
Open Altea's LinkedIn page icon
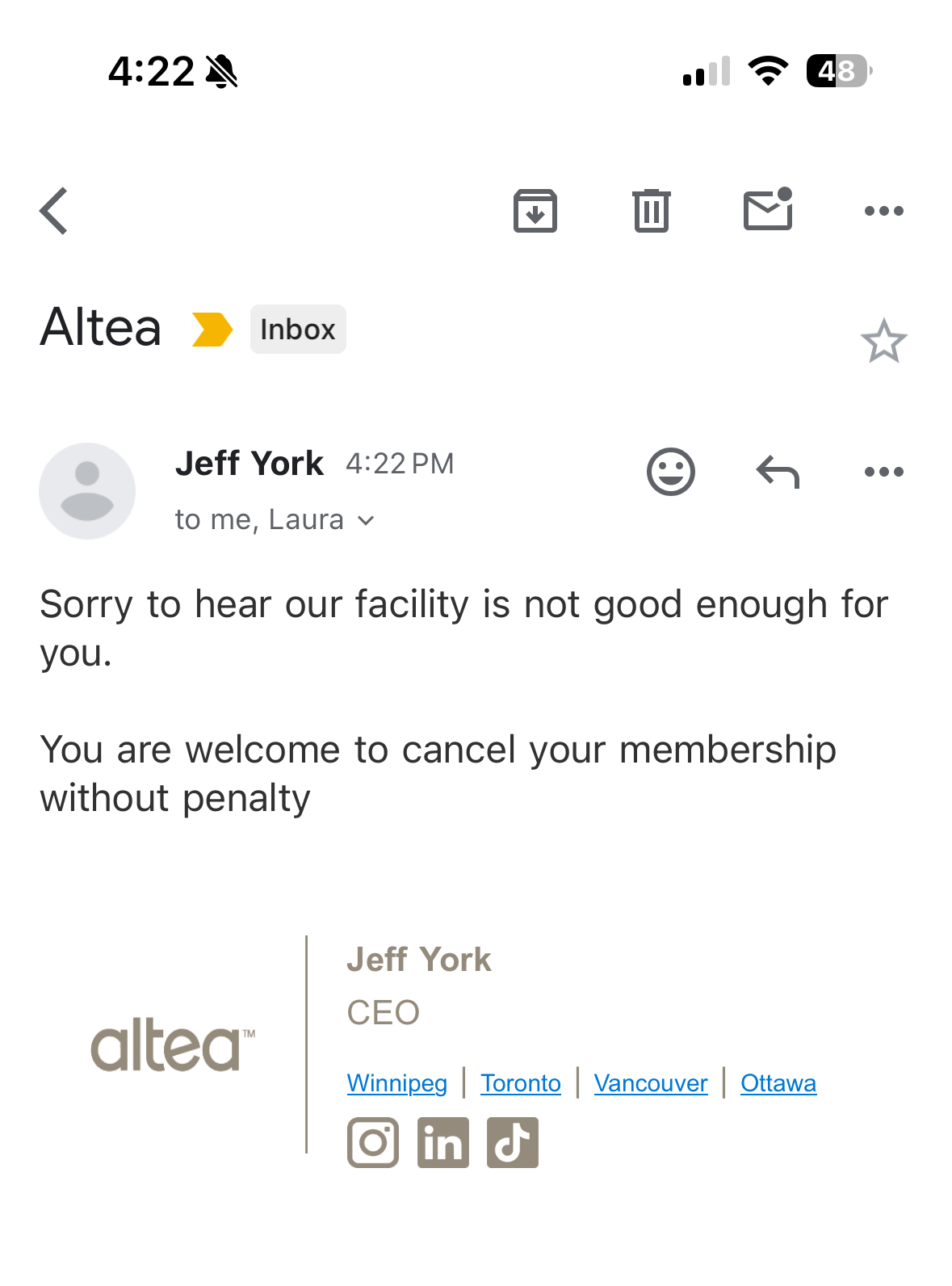coord(442,1142)
